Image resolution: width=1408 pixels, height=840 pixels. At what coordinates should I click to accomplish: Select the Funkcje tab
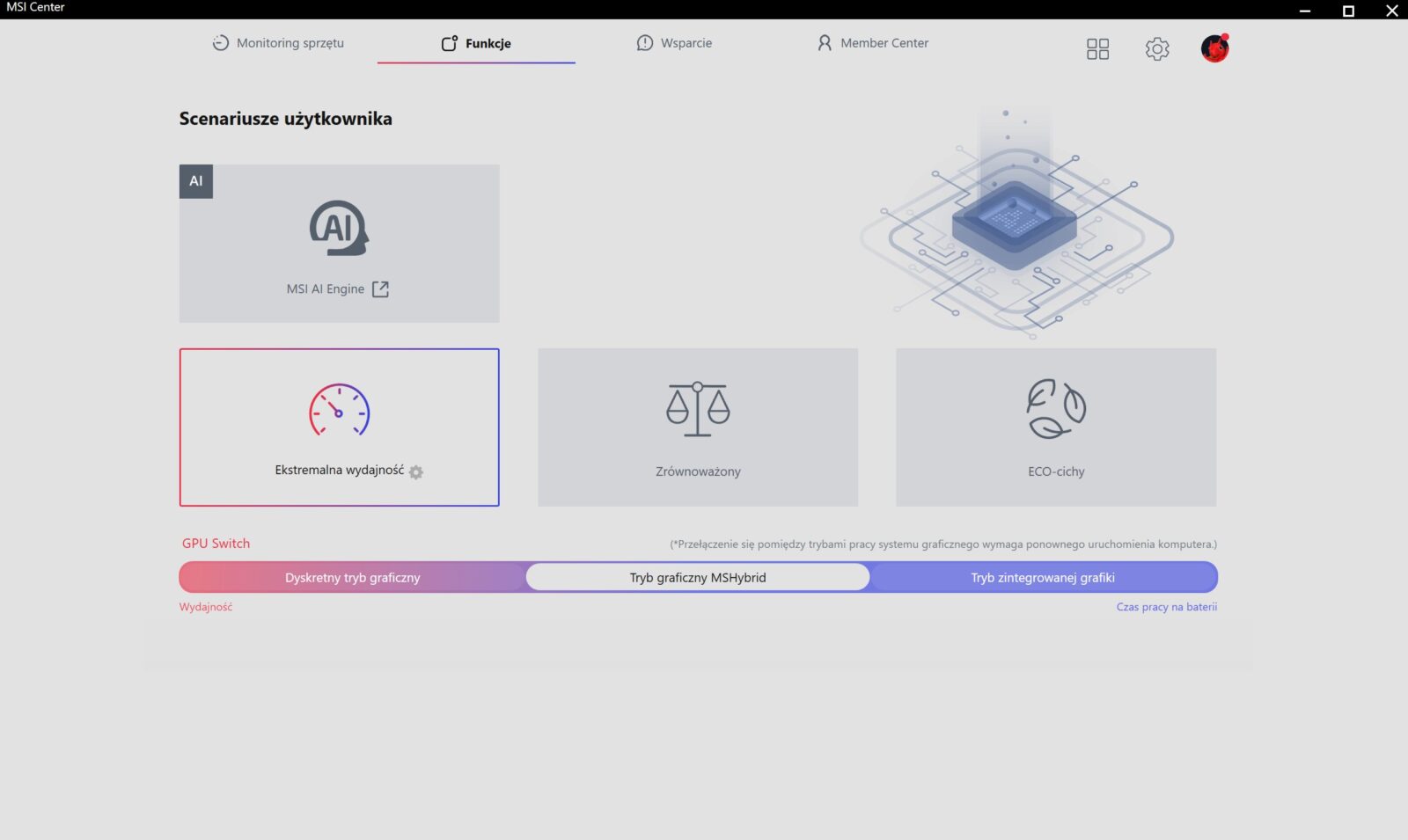(x=476, y=43)
